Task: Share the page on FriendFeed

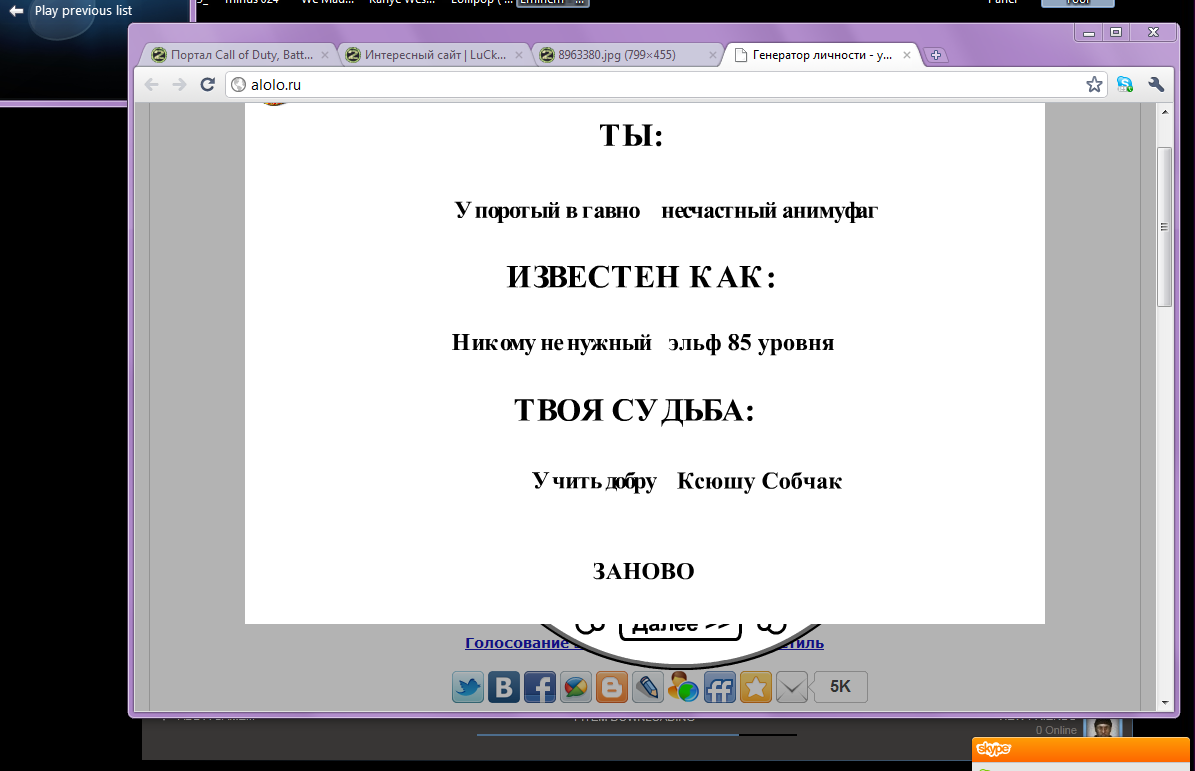Action: tap(719, 687)
